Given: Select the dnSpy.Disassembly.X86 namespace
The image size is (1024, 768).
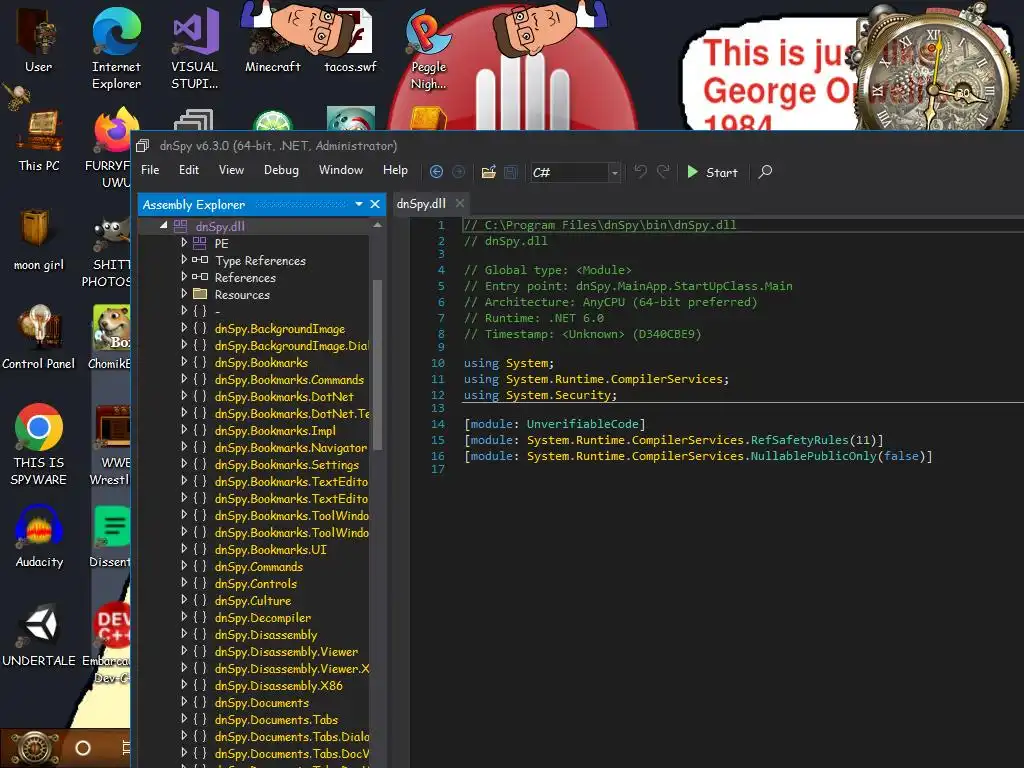Looking at the screenshot, I should click(x=278, y=685).
